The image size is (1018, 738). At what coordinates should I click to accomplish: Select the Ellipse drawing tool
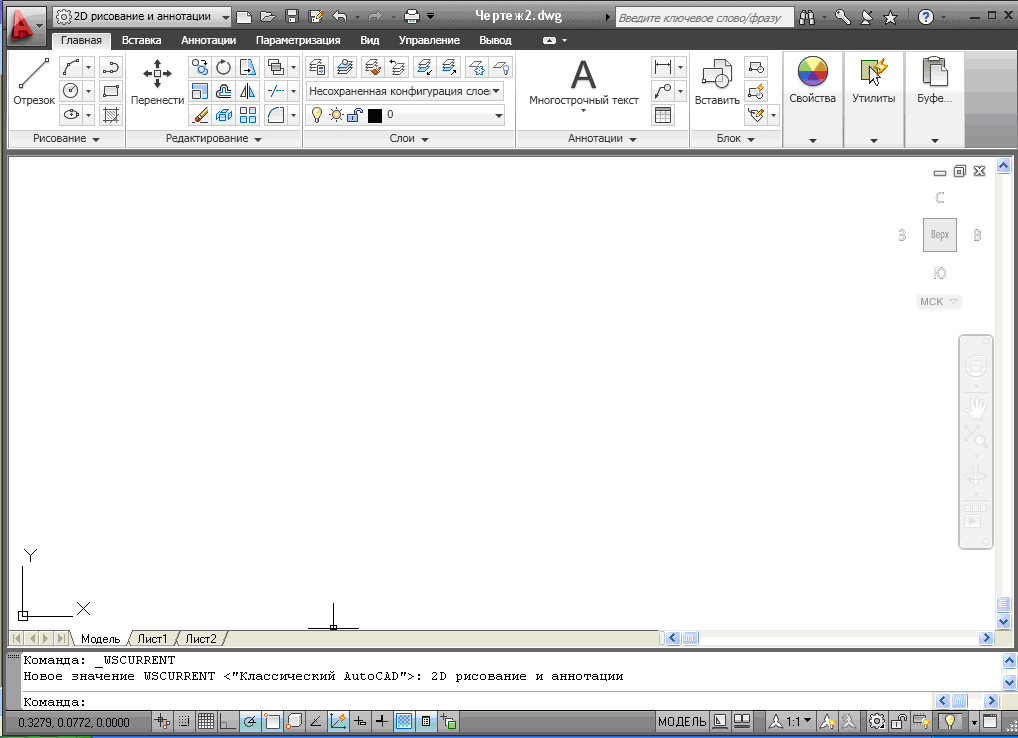point(71,115)
